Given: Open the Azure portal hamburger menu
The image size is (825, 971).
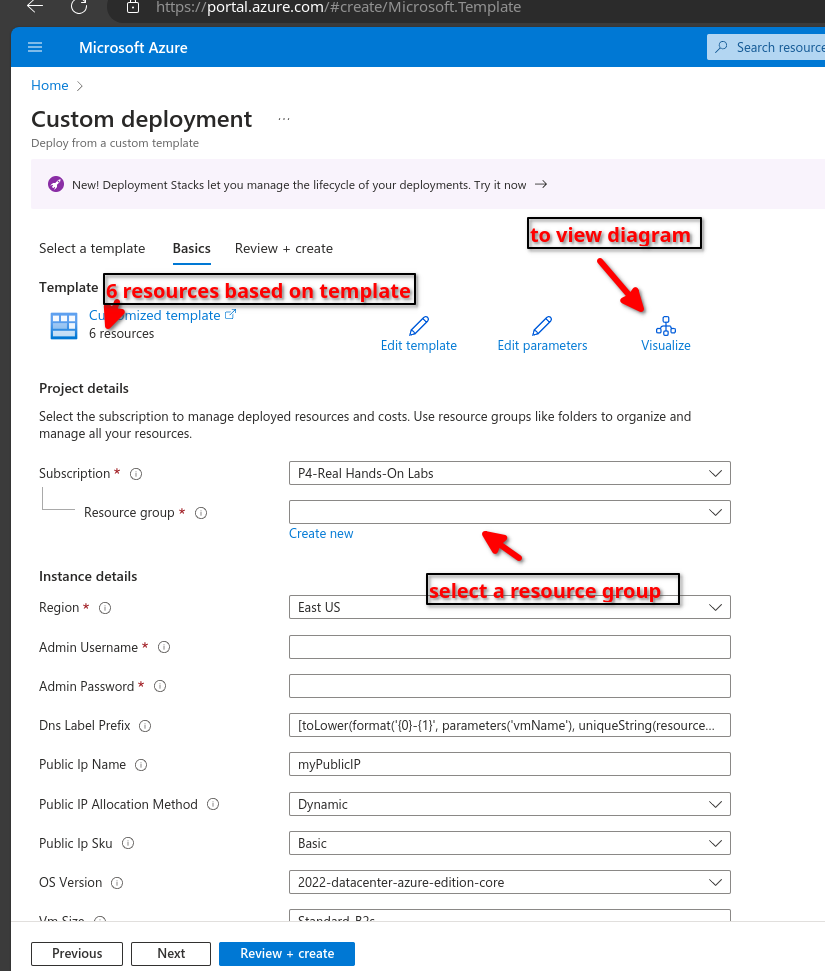Looking at the screenshot, I should click(x=36, y=47).
